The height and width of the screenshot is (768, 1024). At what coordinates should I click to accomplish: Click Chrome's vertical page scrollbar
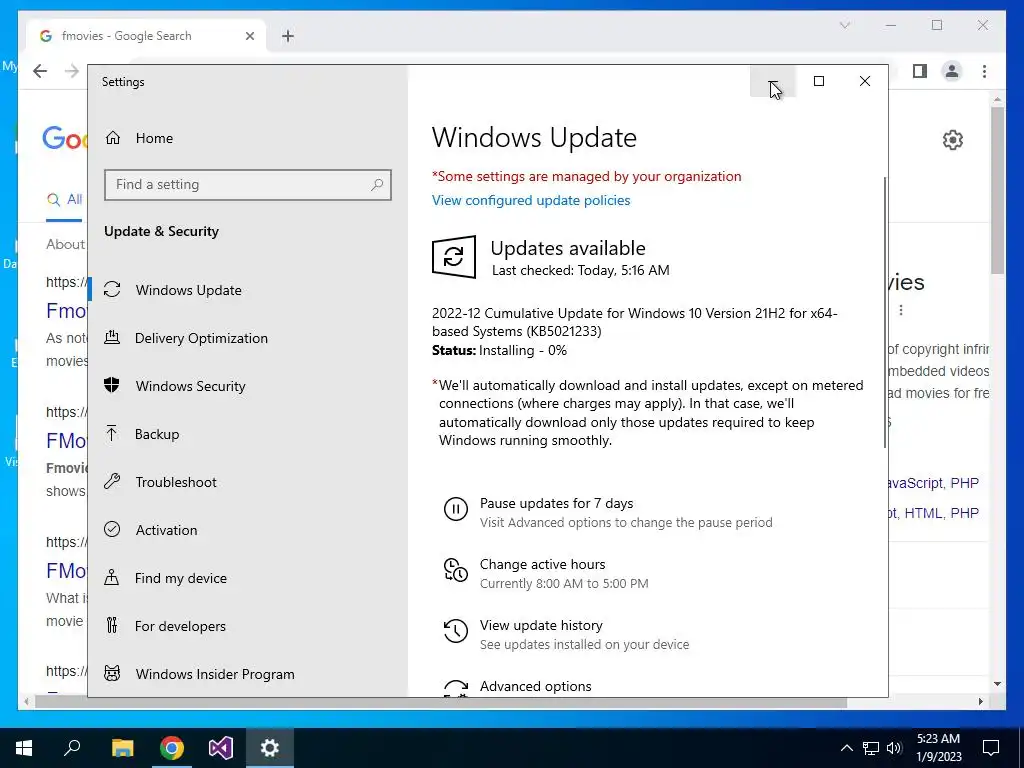997,189
